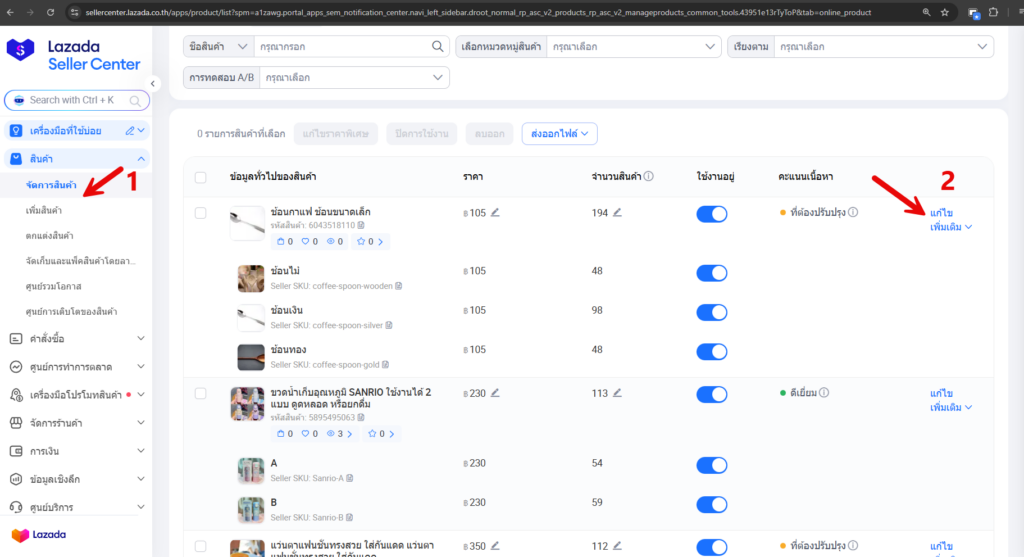Image resolution: width=1024 pixels, height=557 pixels.
Task: Click ช้อนทอง gold spoon thumbnail
Action: click(x=251, y=357)
